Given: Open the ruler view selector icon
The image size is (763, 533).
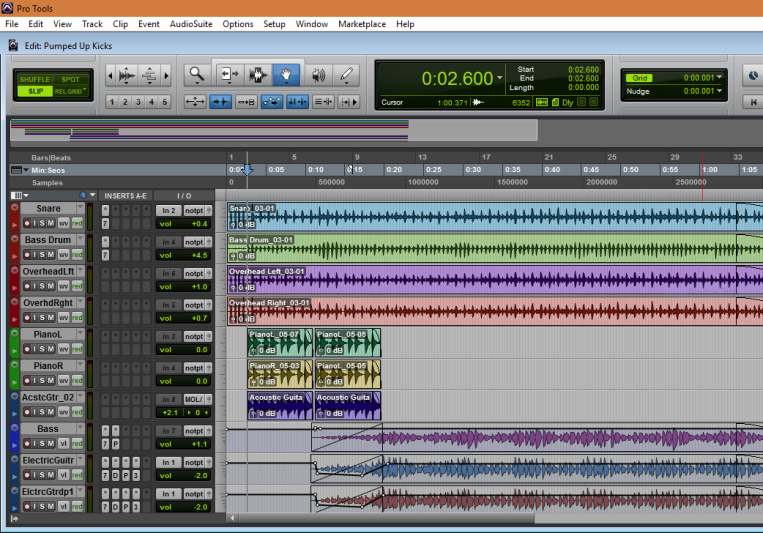Looking at the screenshot, I should coord(16,170).
